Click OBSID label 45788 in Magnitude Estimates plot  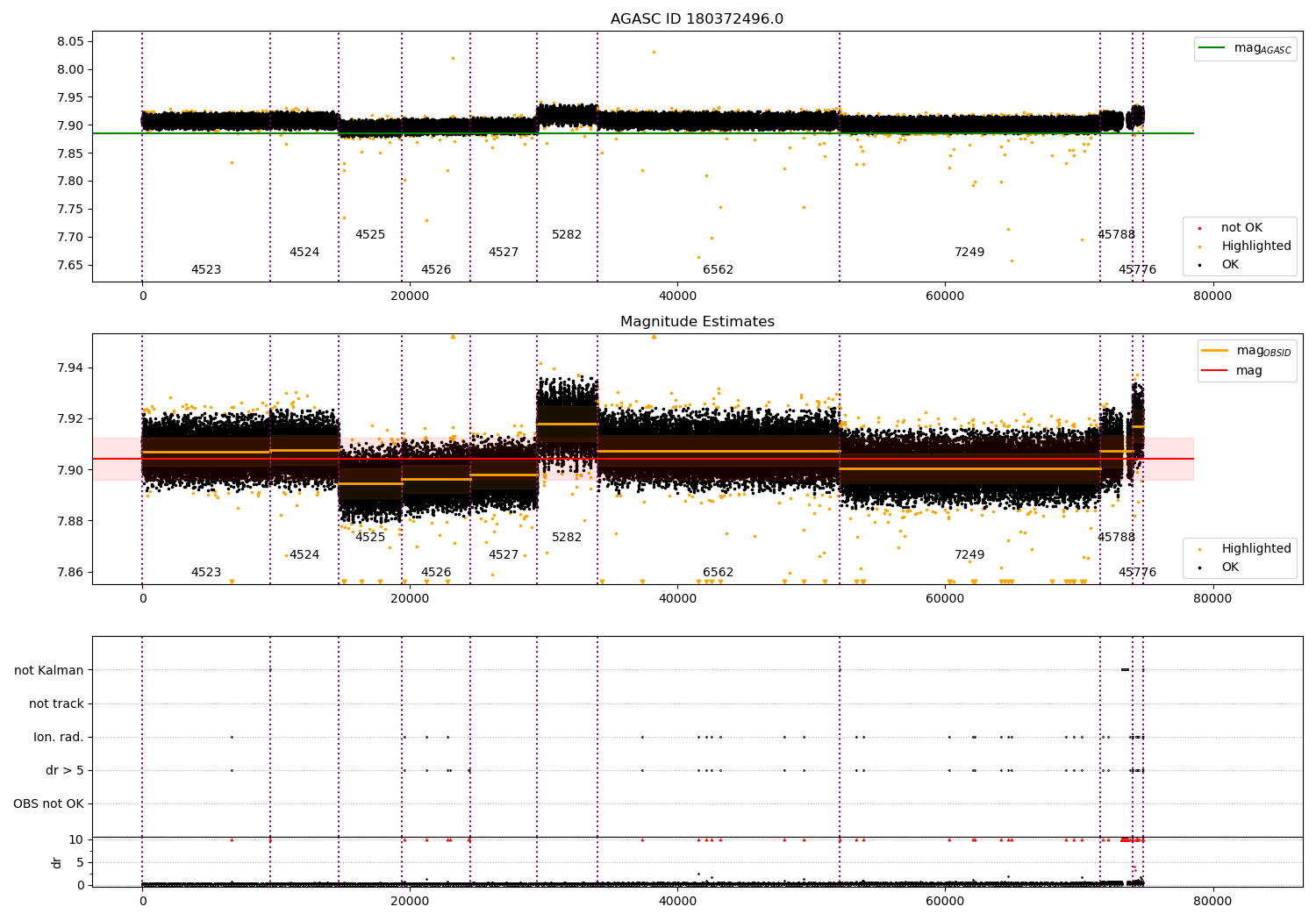coord(1116,538)
